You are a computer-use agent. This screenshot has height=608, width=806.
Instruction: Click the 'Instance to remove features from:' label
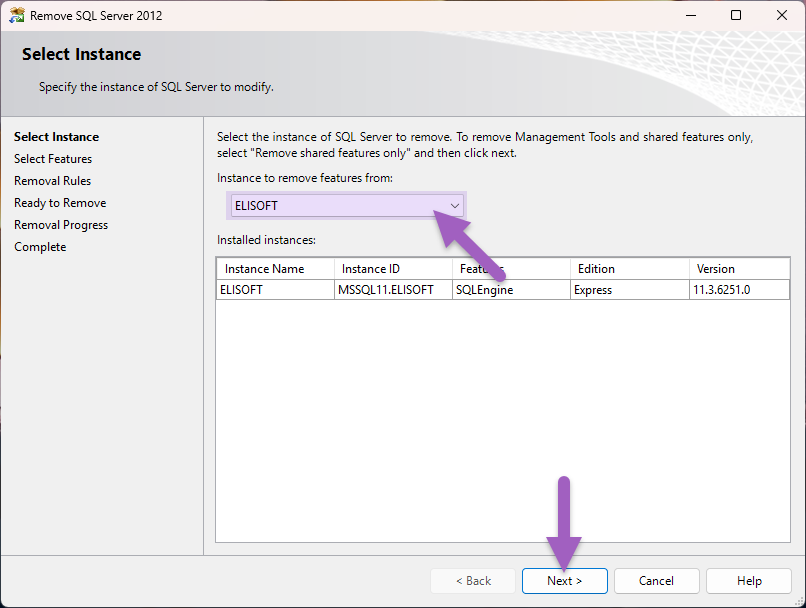coord(305,178)
